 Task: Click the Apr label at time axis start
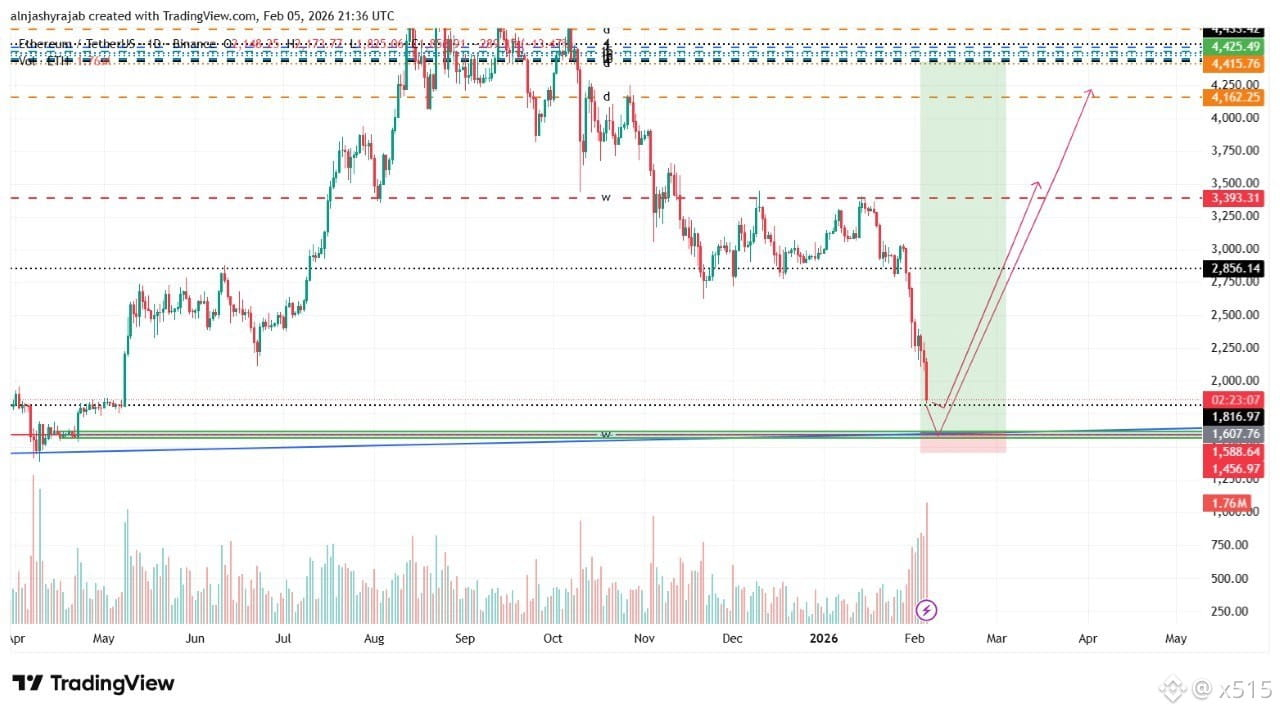click(17, 638)
